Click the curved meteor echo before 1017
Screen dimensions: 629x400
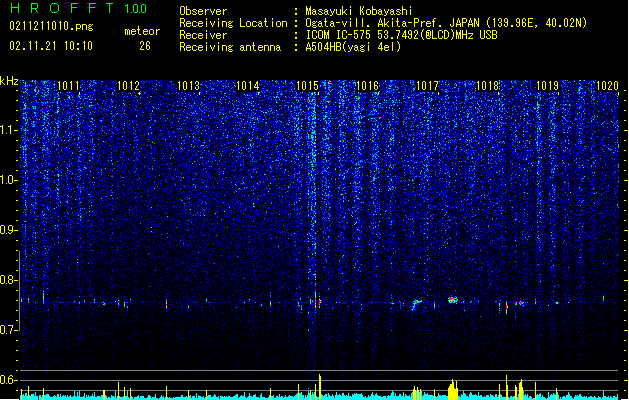coord(417,304)
